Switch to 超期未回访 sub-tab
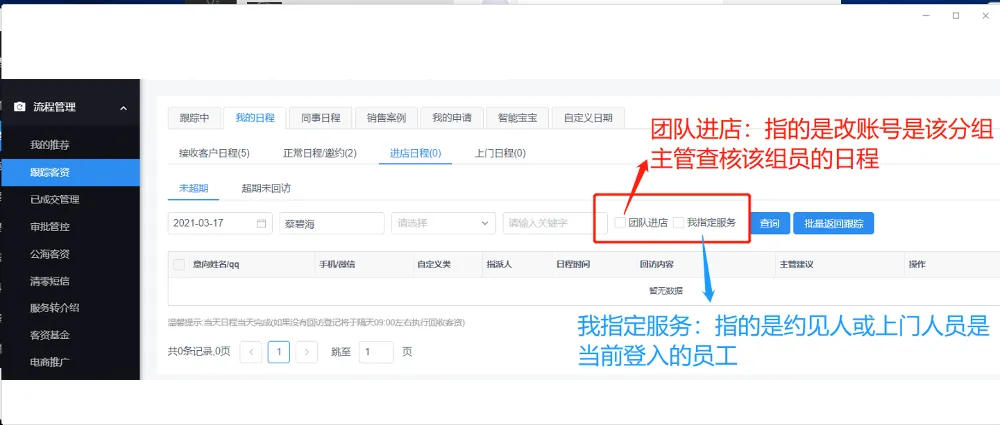The height and width of the screenshot is (425, 1000). coord(266,188)
